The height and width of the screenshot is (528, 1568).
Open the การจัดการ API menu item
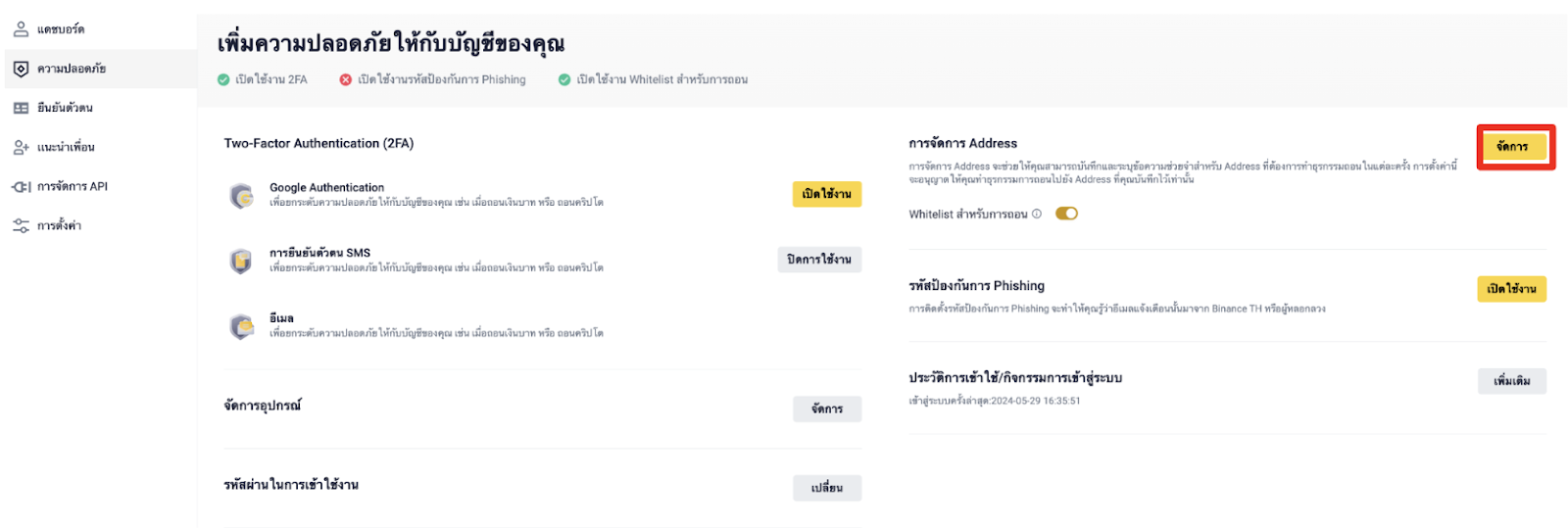point(73,186)
